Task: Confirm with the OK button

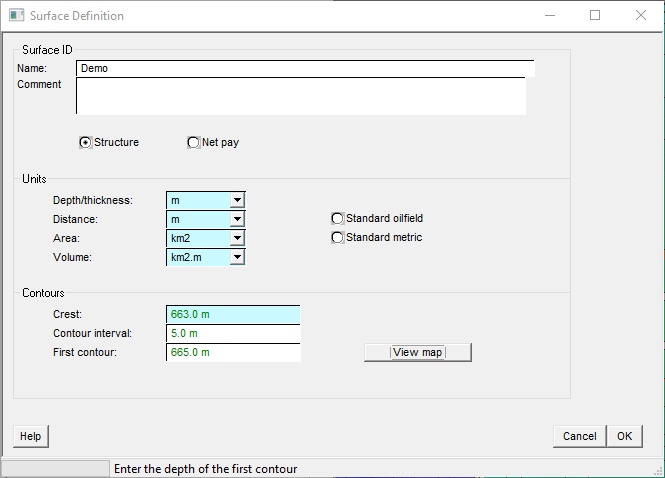Action: coord(624,436)
